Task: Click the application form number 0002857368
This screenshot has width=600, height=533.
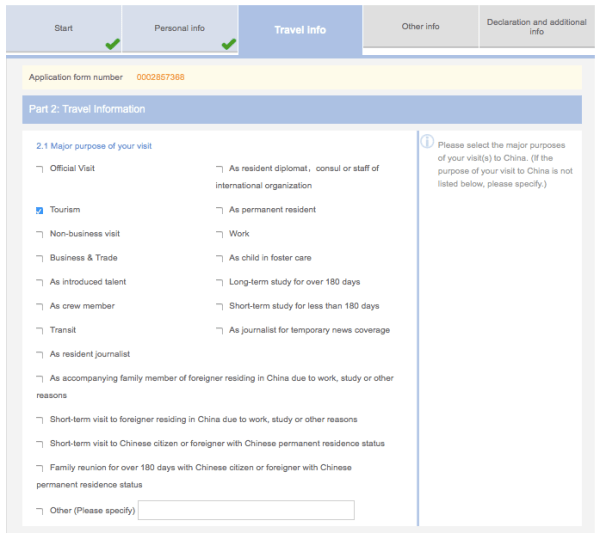Action: tap(160, 77)
